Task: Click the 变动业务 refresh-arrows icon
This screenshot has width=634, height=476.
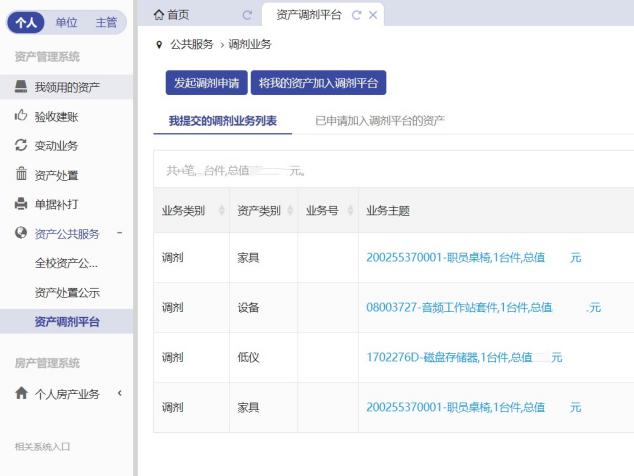Action: coord(21,145)
